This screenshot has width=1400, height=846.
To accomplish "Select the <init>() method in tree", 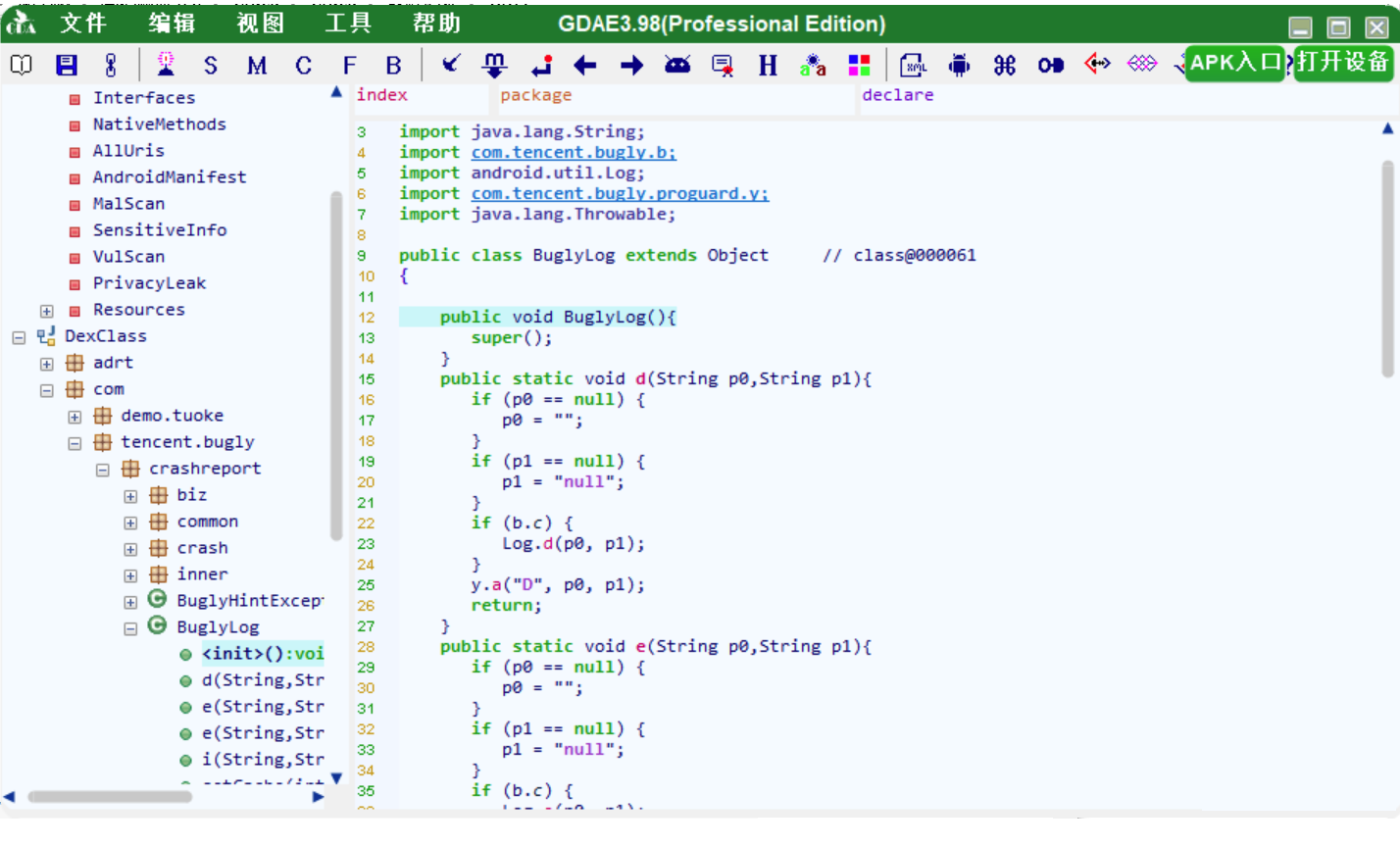I will click(x=263, y=654).
